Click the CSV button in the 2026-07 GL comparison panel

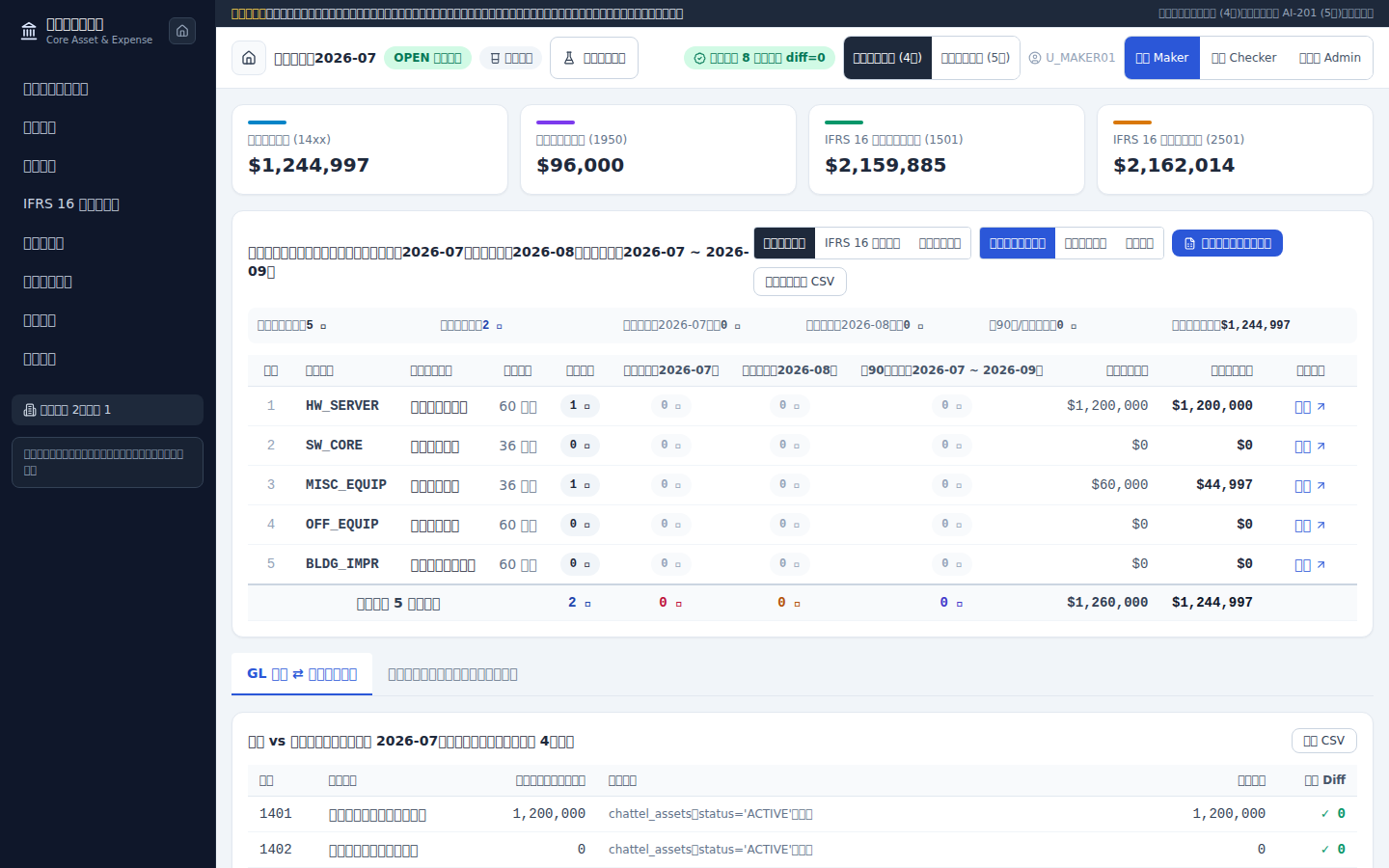[x=1324, y=741]
